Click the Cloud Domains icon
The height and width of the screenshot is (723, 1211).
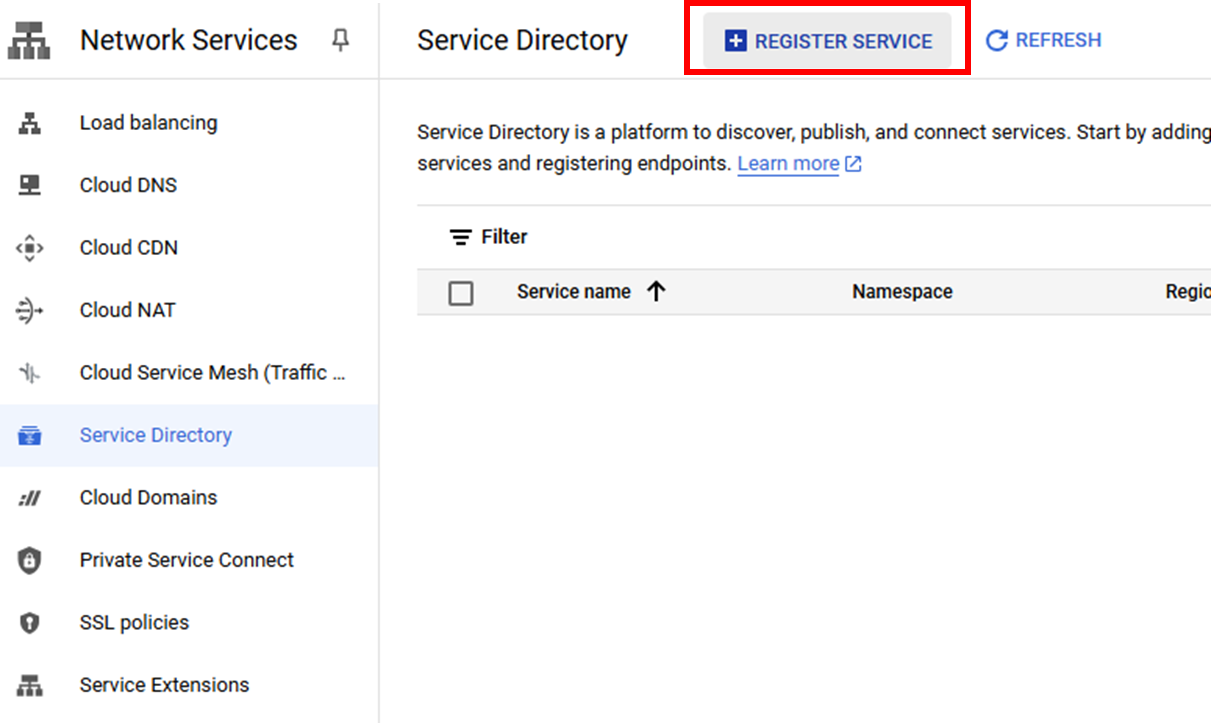30,498
